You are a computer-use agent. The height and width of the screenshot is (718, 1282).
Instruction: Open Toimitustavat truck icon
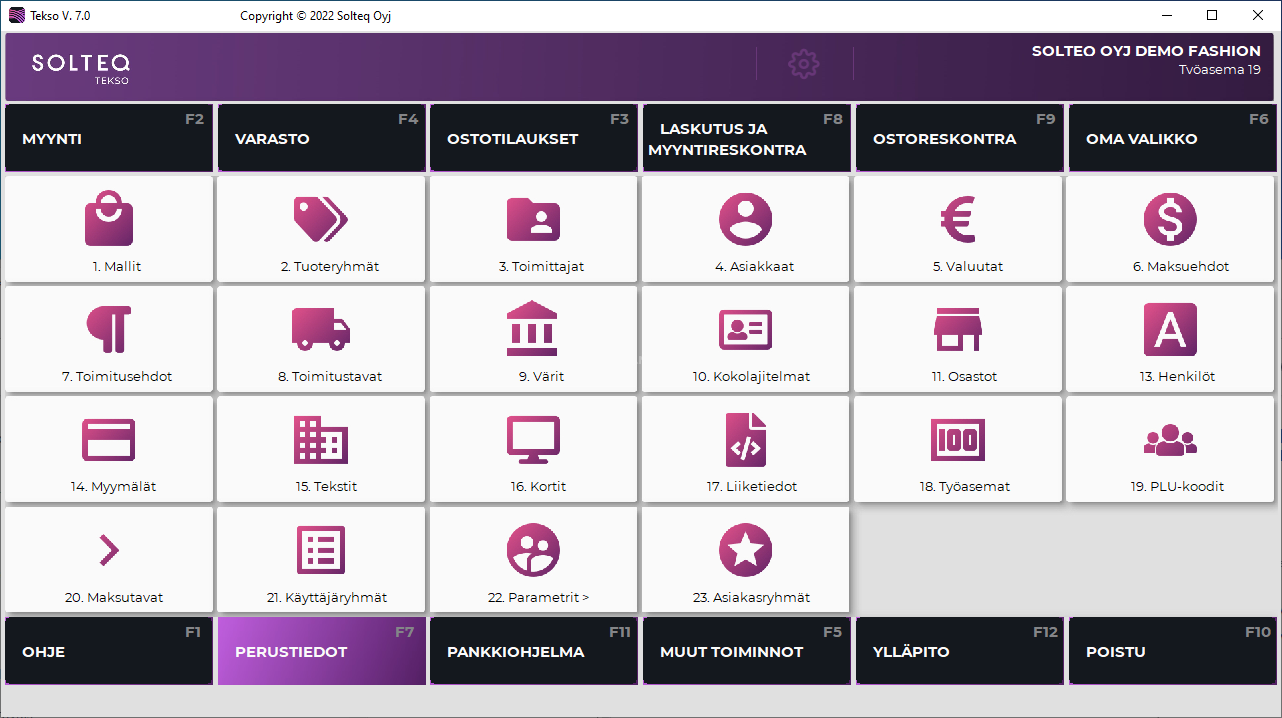[320, 329]
